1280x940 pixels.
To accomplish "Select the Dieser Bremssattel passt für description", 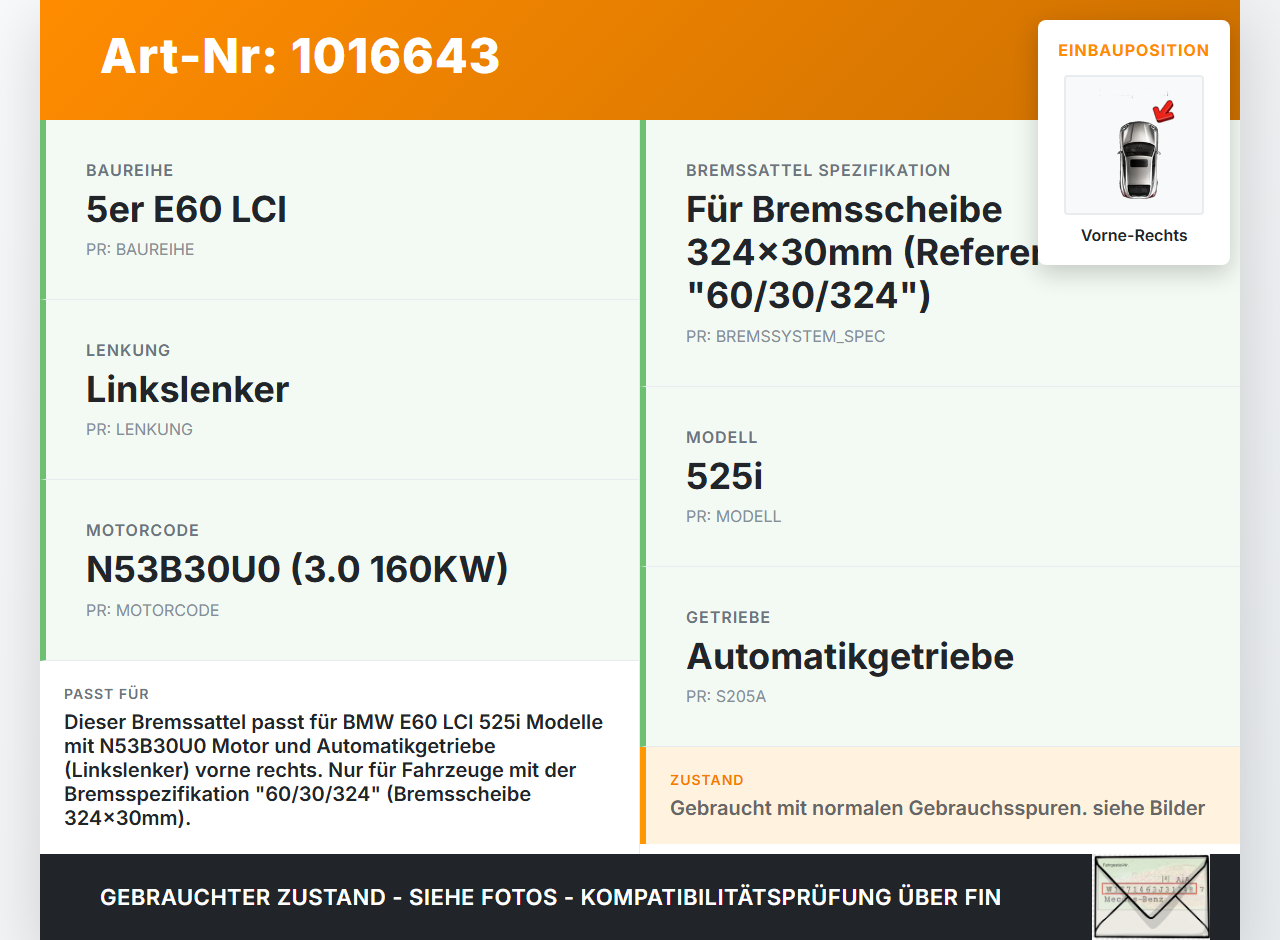I will point(334,770).
